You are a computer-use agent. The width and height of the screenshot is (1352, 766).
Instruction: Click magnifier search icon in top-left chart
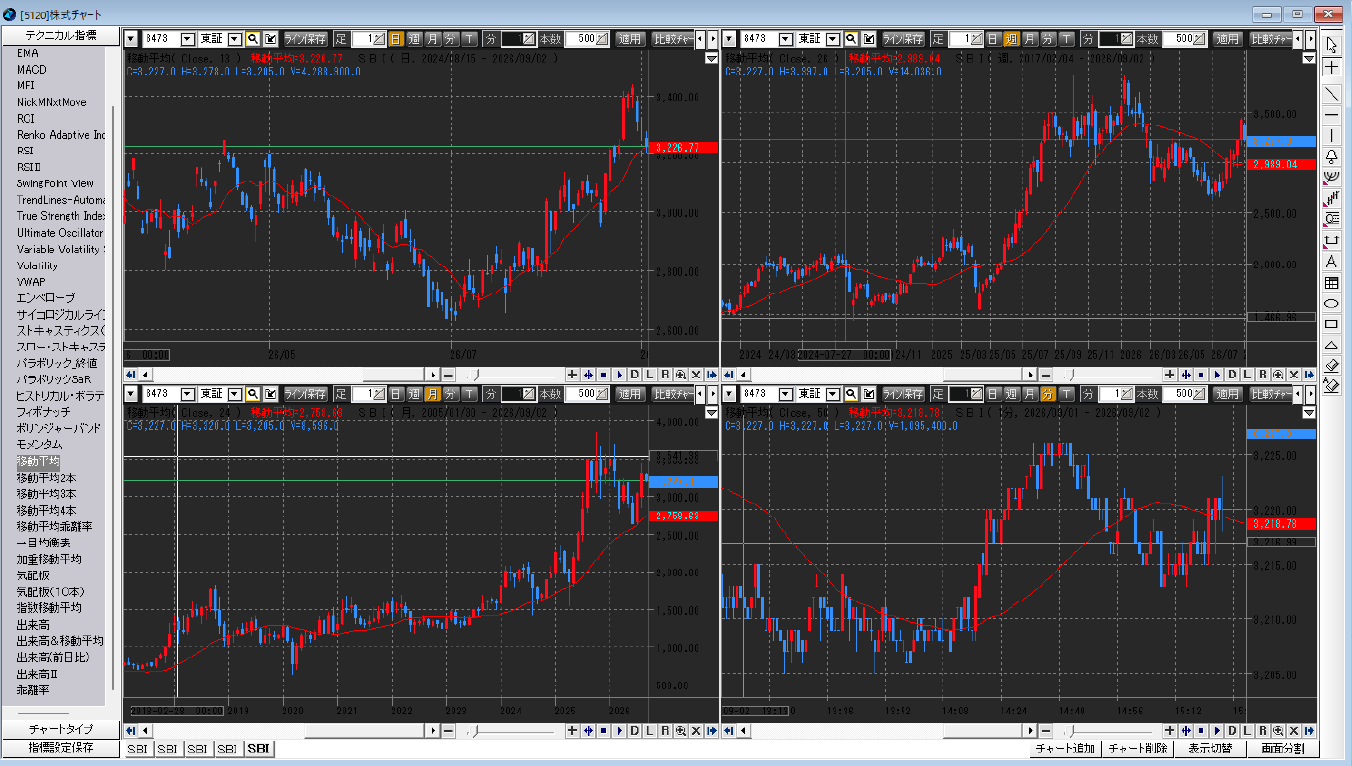click(x=253, y=39)
